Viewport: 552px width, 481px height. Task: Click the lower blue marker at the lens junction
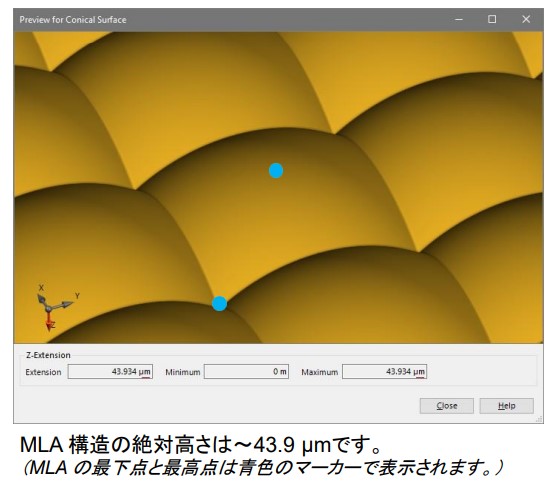click(219, 304)
